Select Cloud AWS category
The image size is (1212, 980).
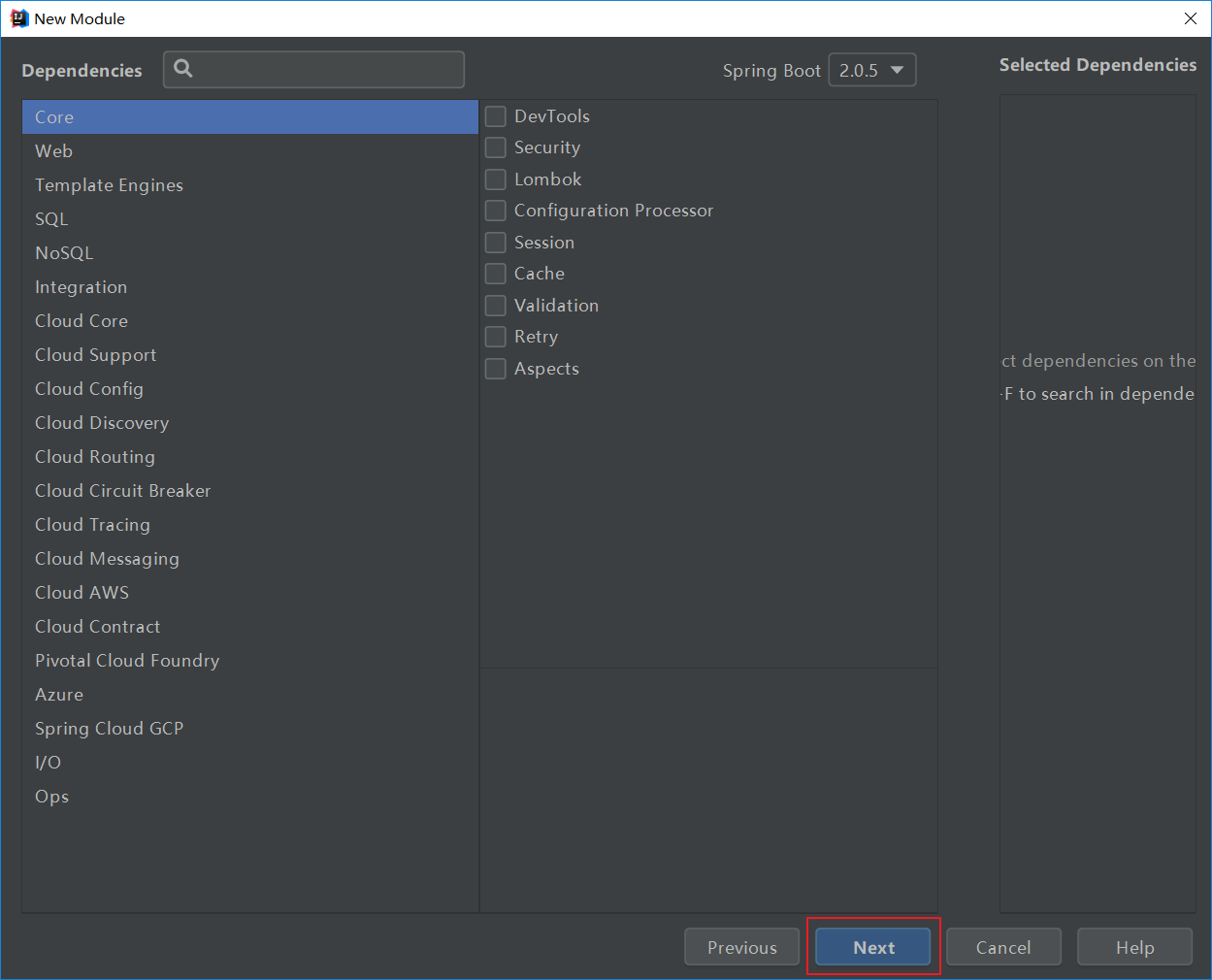click(x=250, y=593)
